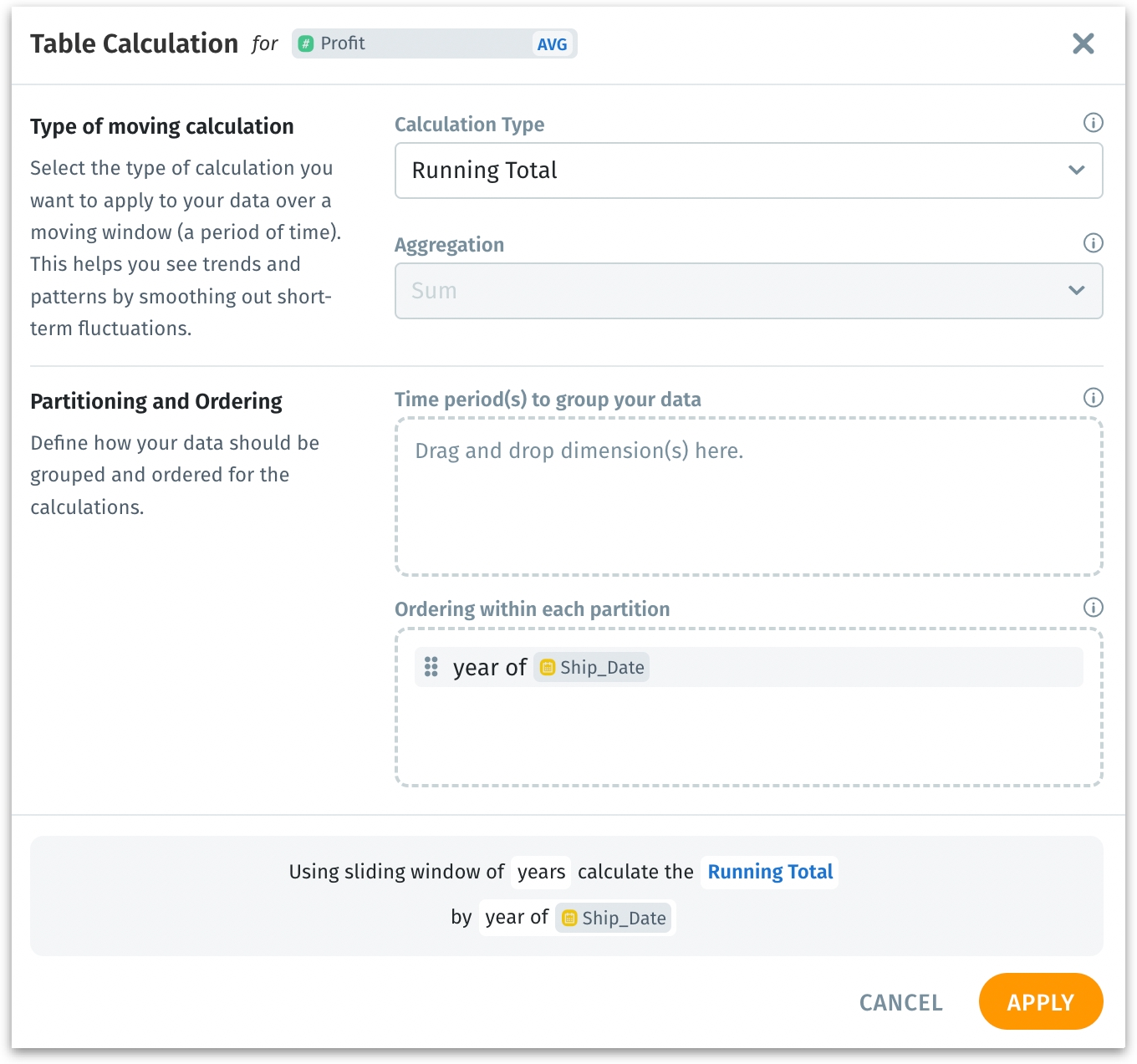Open the Running Total calculation type dropdown
The width and height of the screenshot is (1137, 1064).
(748, 171)
